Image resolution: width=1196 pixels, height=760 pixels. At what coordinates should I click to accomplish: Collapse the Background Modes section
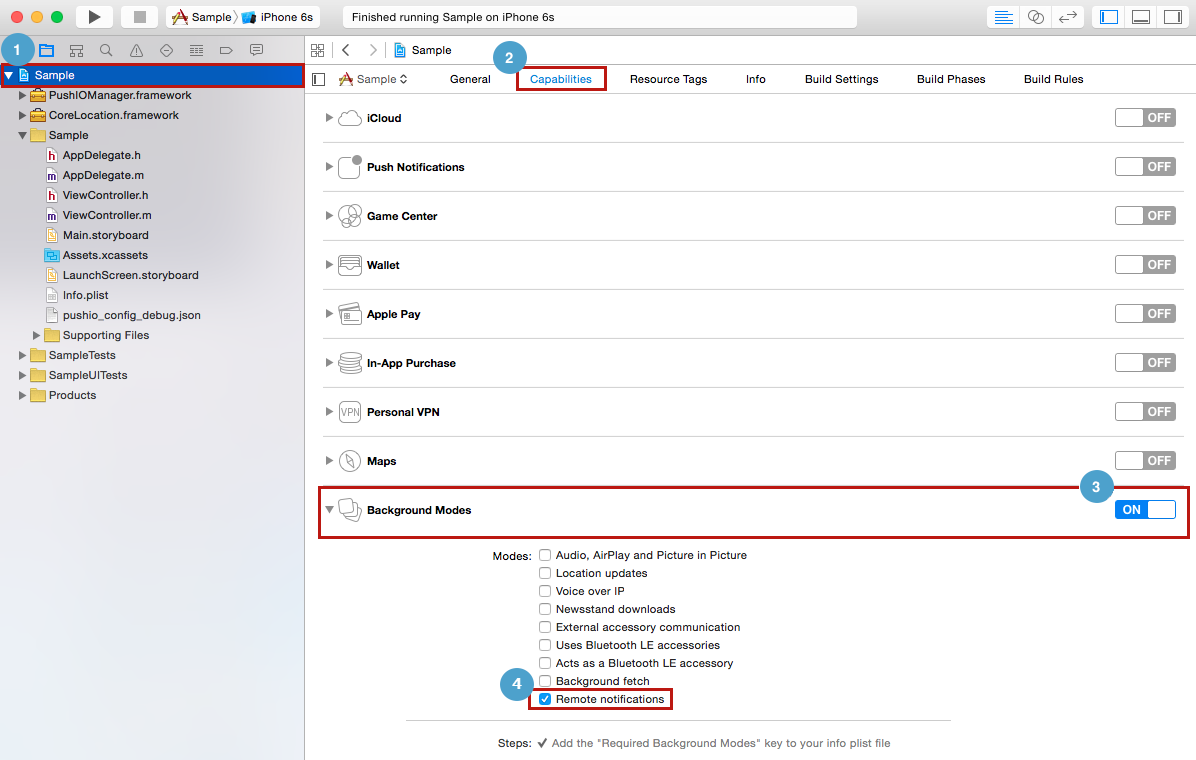329,510
